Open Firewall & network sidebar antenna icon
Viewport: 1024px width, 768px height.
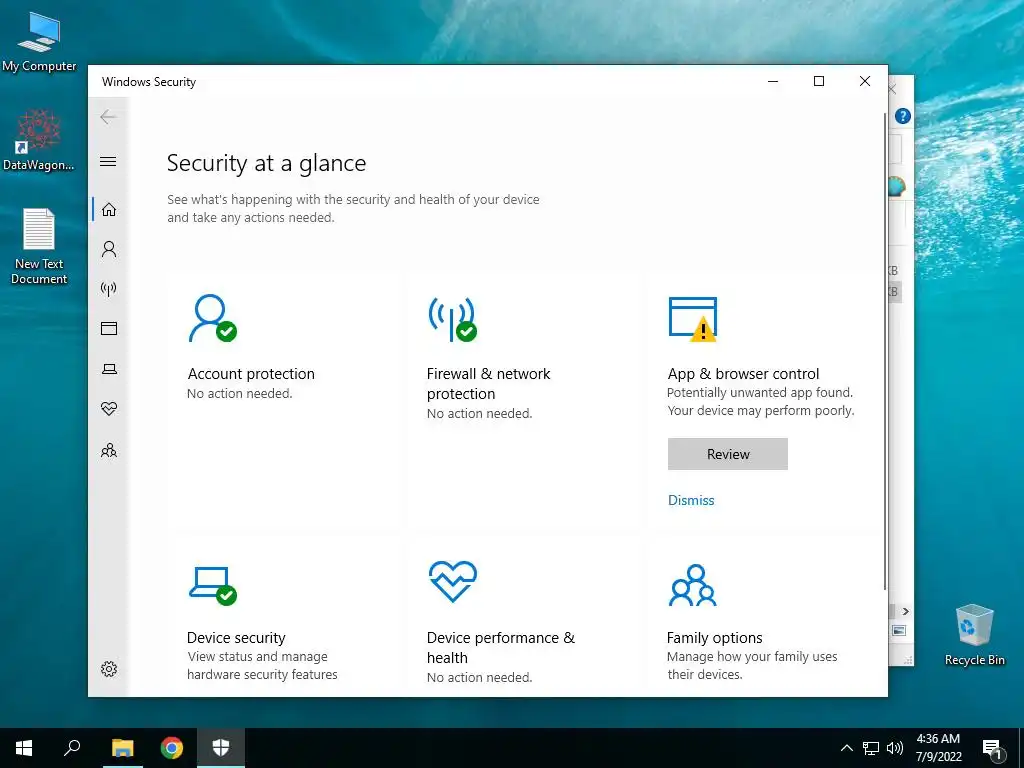coord(109,289)
